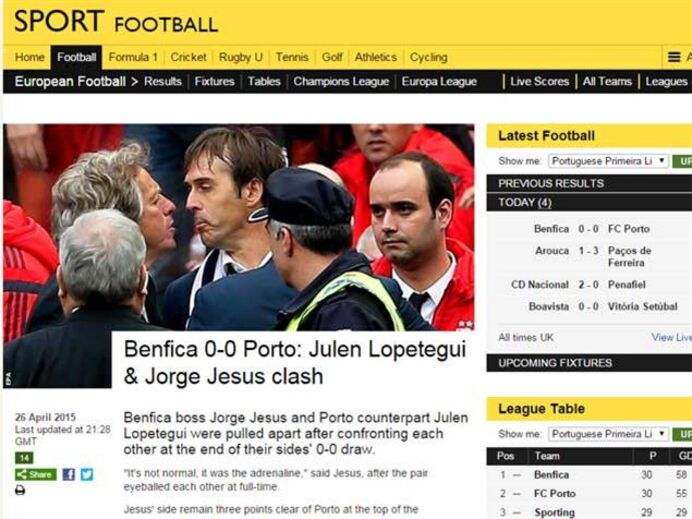Go to the Home tab
Screen dimensions: 692x519
[30, 57]
